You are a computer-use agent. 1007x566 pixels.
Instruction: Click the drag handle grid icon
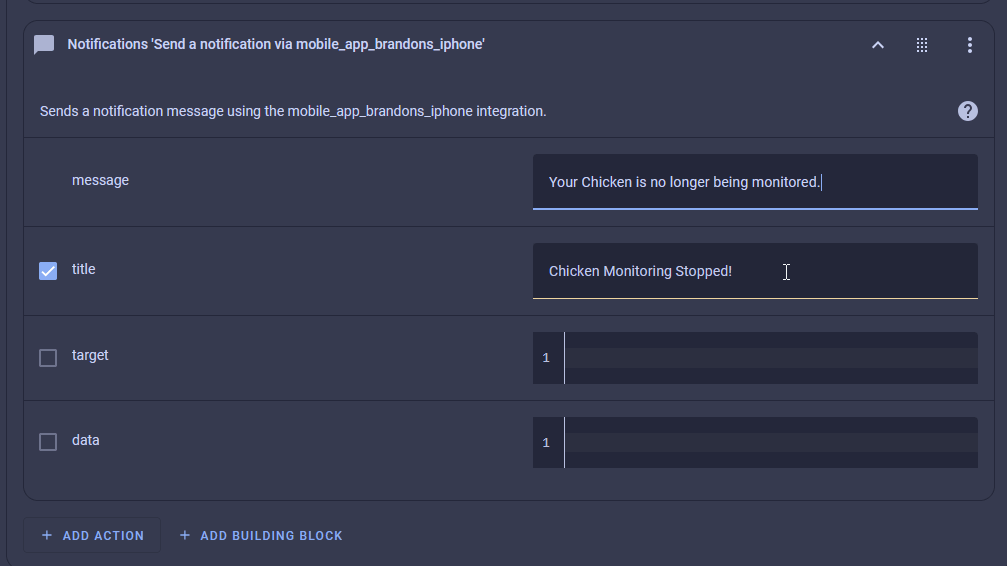pyautogui.click(x=922, y=45)
